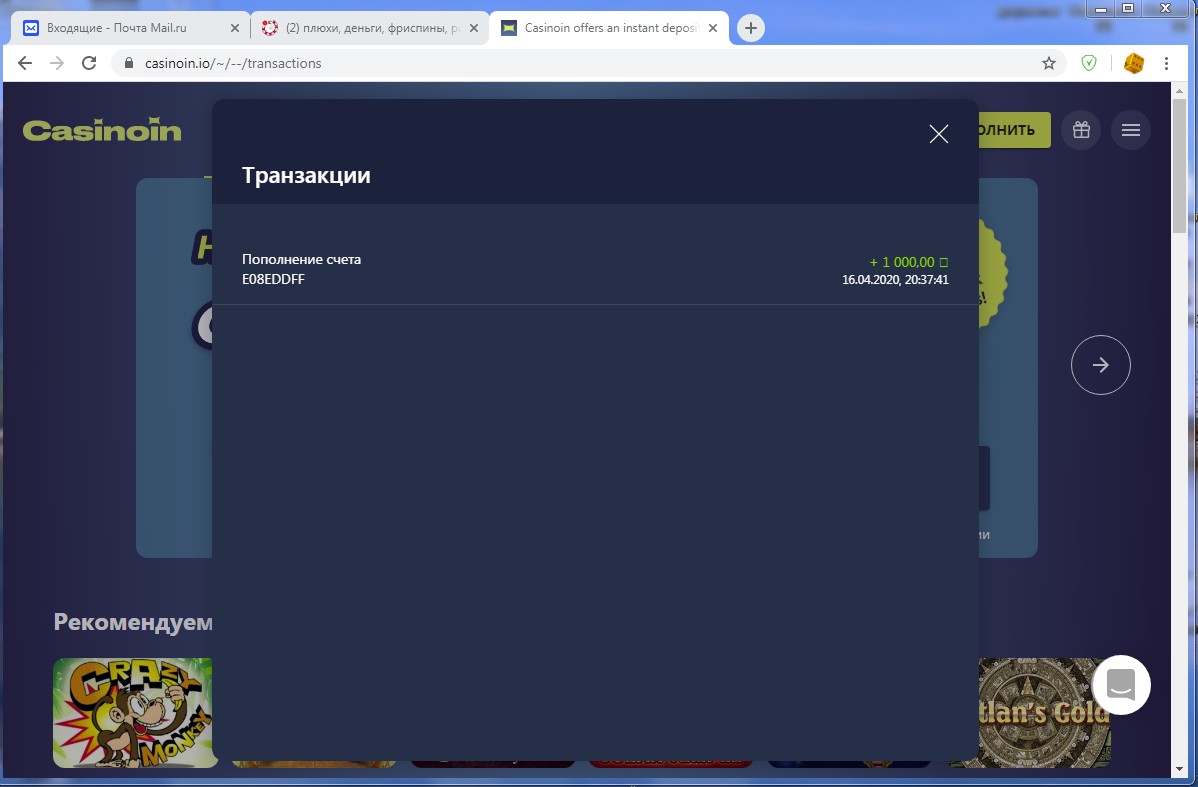Image resolution: width=1198 pixels, height=787 pixels.
Task: Open a new browser tab
Action: coord(750,28)
